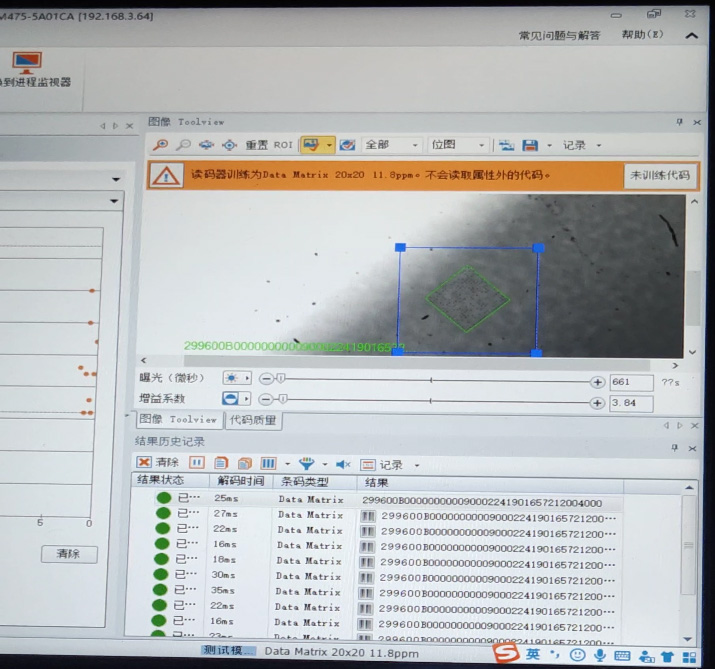Open the 记录 dropdown in the image toolbar
Screen dimensions: 715x669
pyautogui.click(x=581, y=145)
